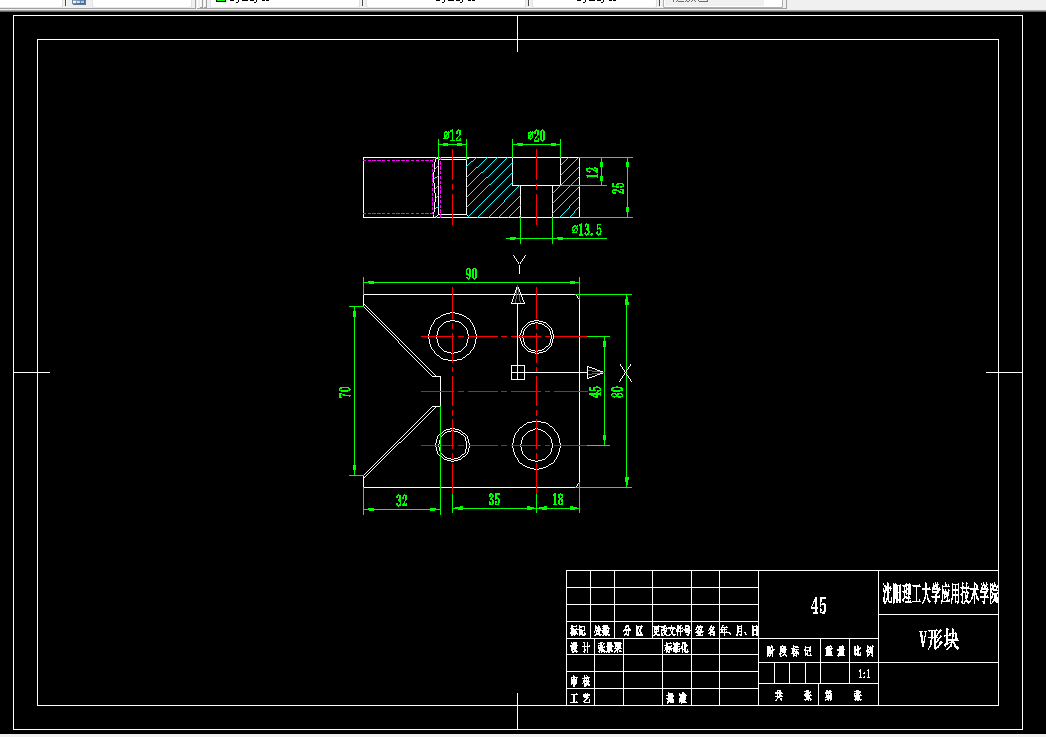Click the designer name next to 设计

pos(610,647)
